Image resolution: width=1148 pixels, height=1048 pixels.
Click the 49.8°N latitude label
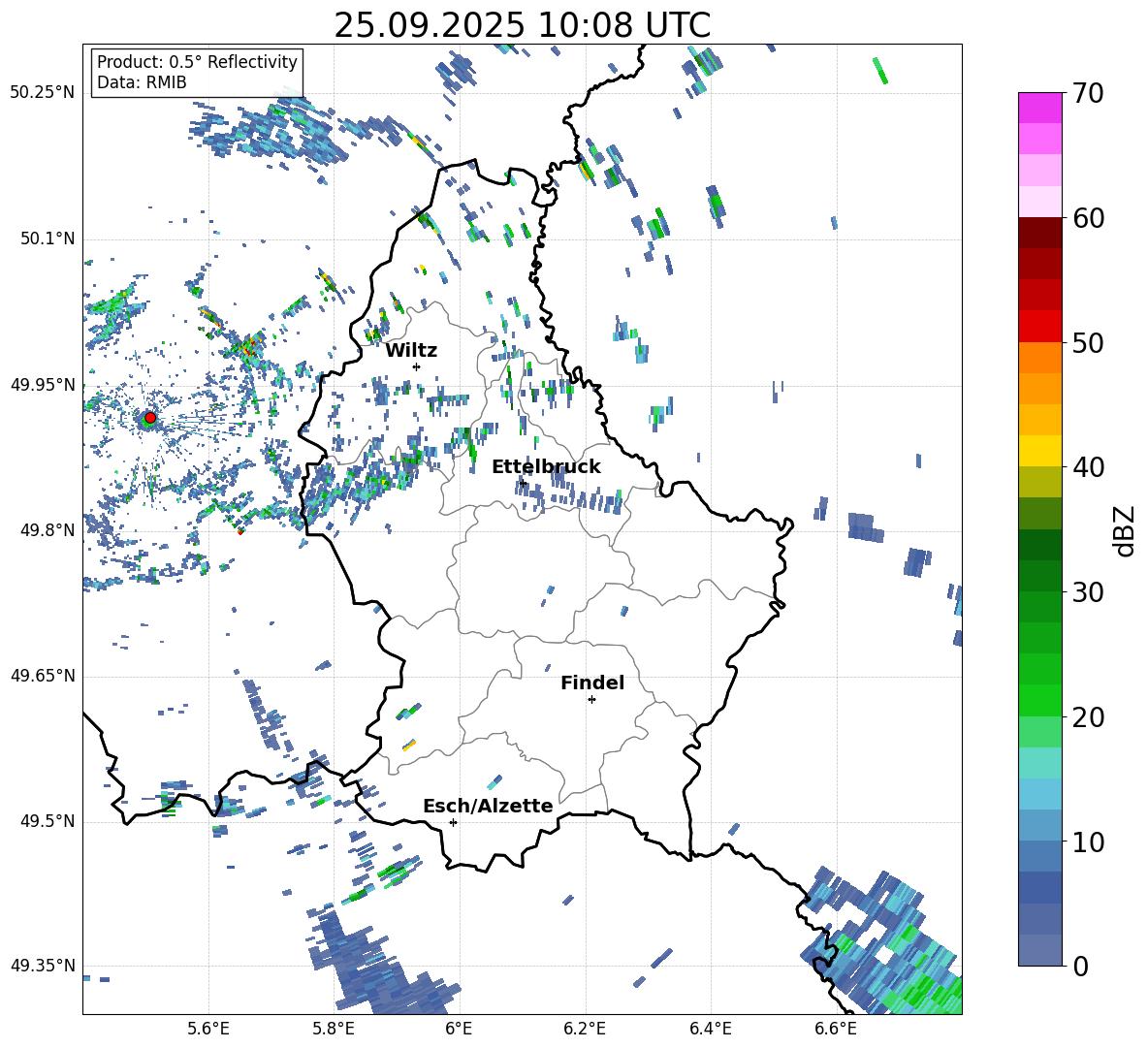pyautogui.click(x=48, y=530)
